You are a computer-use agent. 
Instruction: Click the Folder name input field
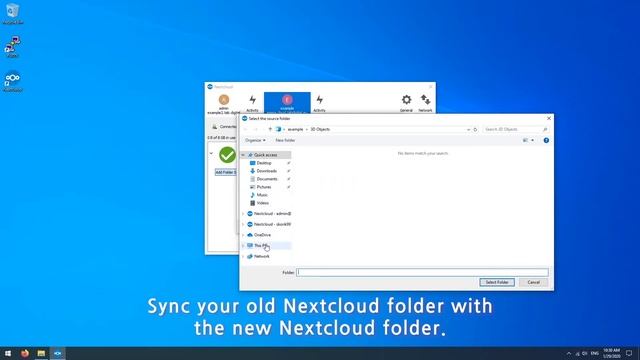click(422, 272)
